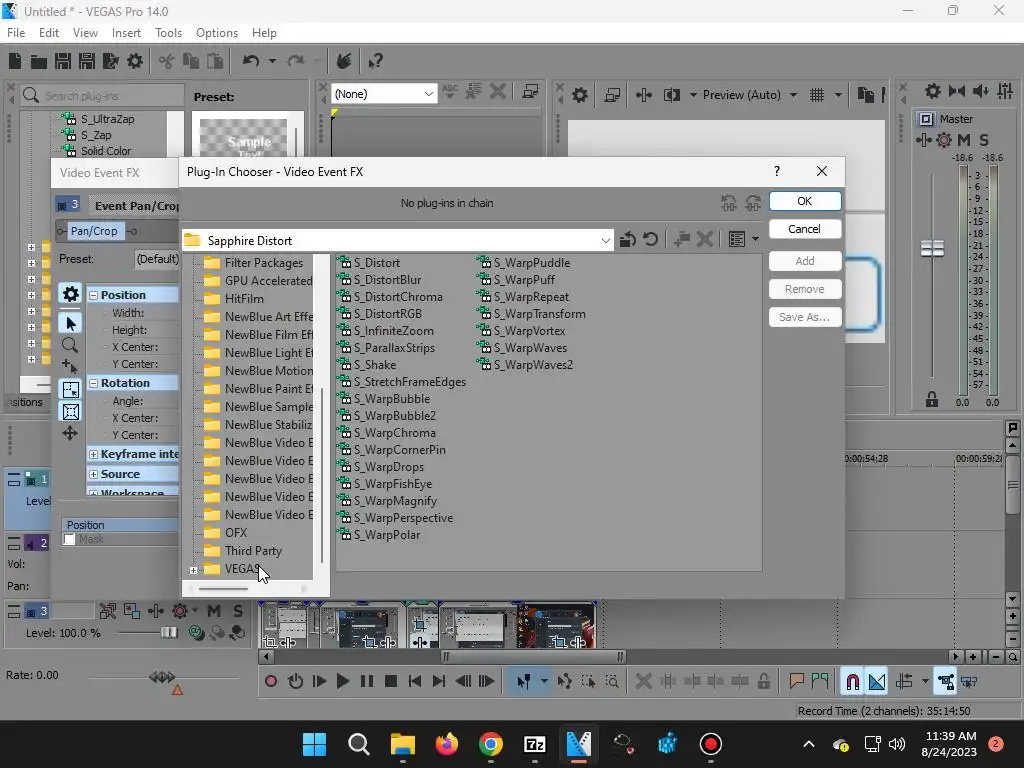Toggle Enable Snapping magnet button

(852, 682)
